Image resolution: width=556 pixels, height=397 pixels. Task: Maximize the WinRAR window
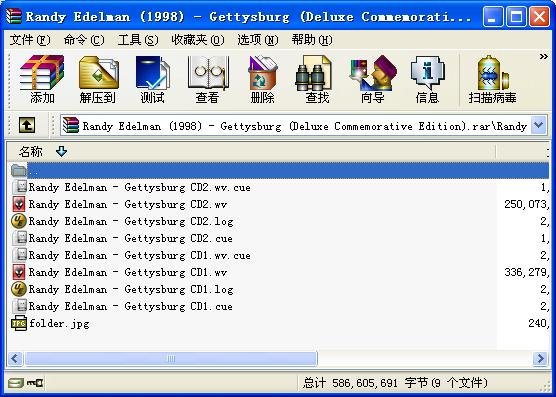point(516,17)
